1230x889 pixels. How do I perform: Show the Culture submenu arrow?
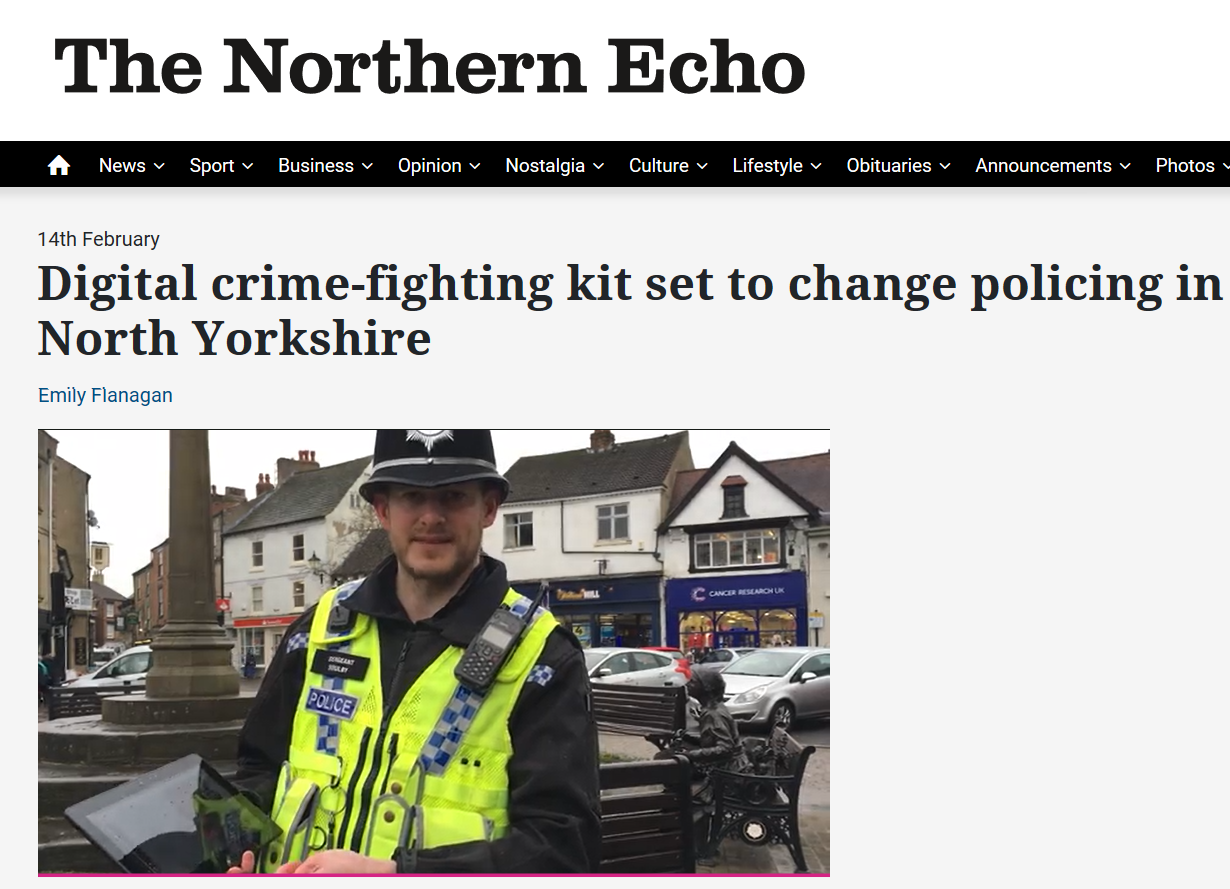pos(702,167)
